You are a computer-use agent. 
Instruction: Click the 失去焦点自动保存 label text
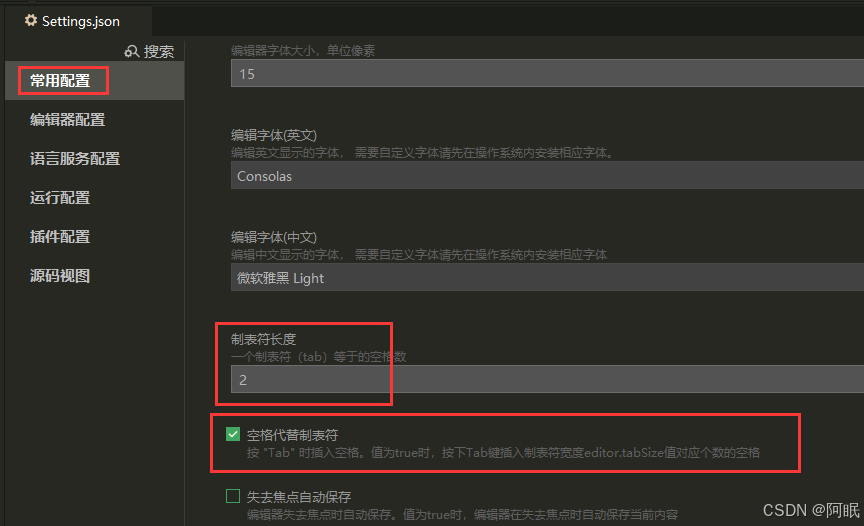tap(299, 497)
